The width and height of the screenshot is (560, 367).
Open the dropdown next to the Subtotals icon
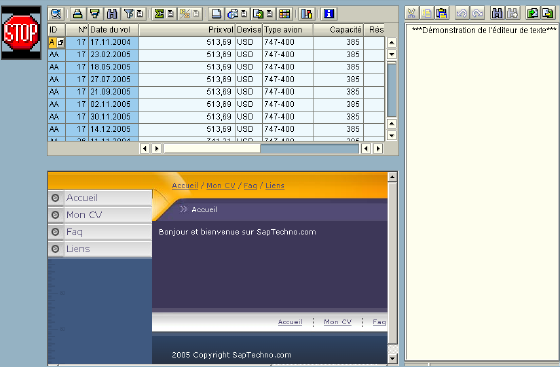coord(196,14)
